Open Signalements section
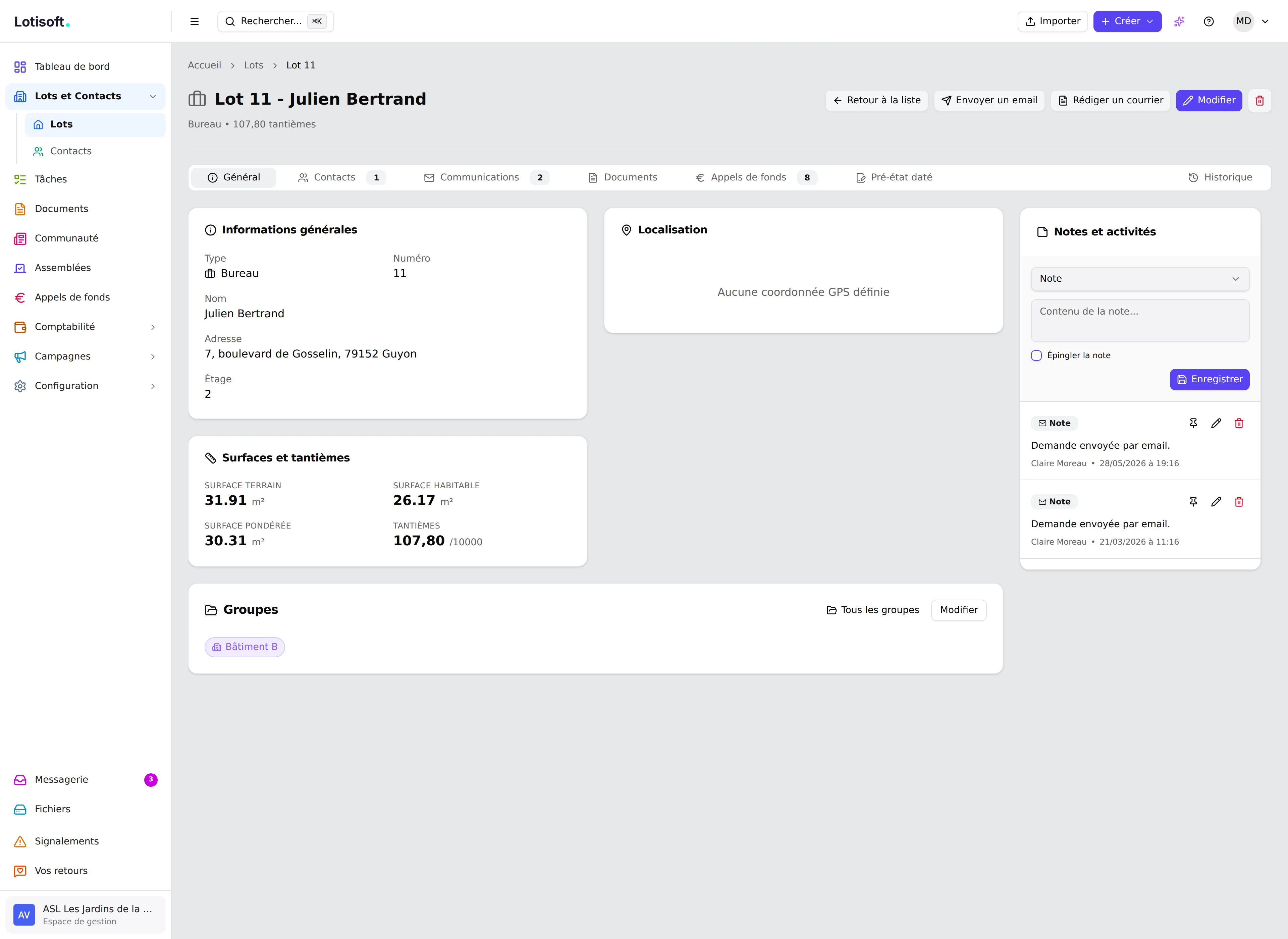Screen dimensions: 1288x939 point(85,841)
